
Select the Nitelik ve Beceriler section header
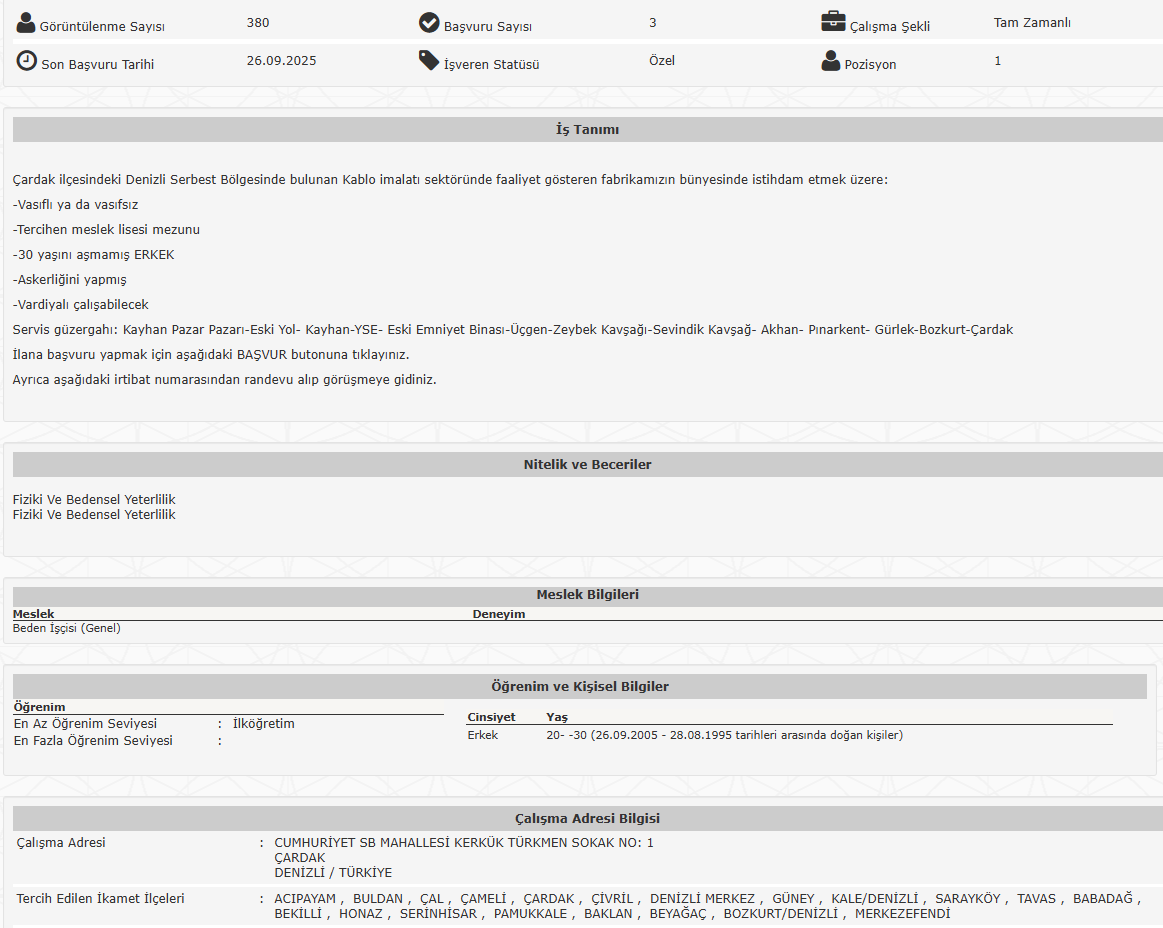click(587, 465)
